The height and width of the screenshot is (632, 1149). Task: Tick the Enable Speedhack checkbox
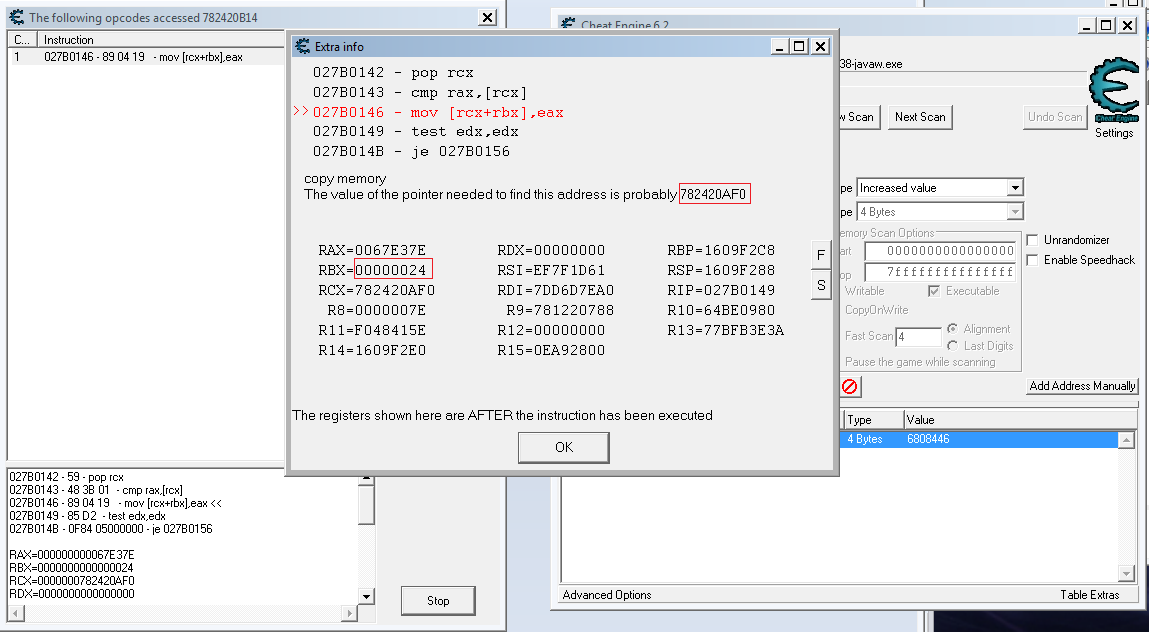[x=1033, y=260]
